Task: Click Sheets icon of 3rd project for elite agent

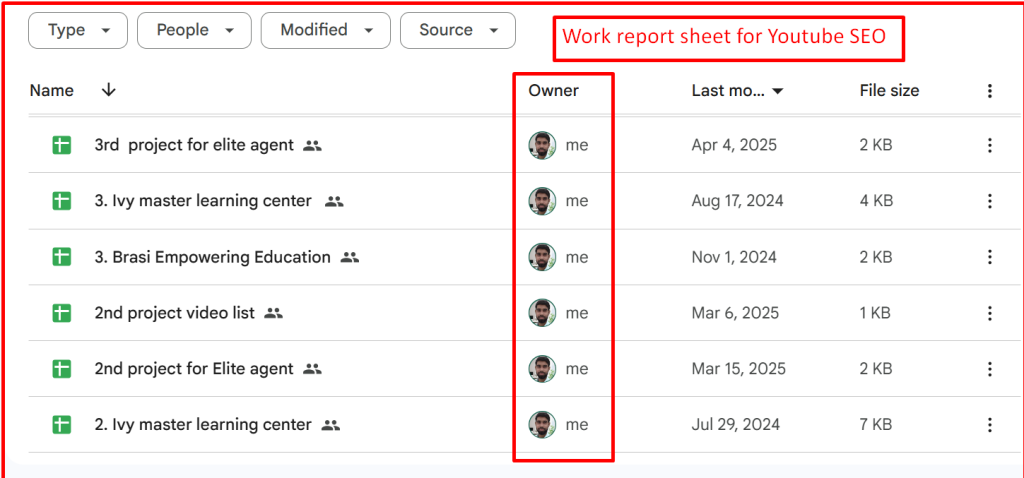Action: click(x=62, y=145)
